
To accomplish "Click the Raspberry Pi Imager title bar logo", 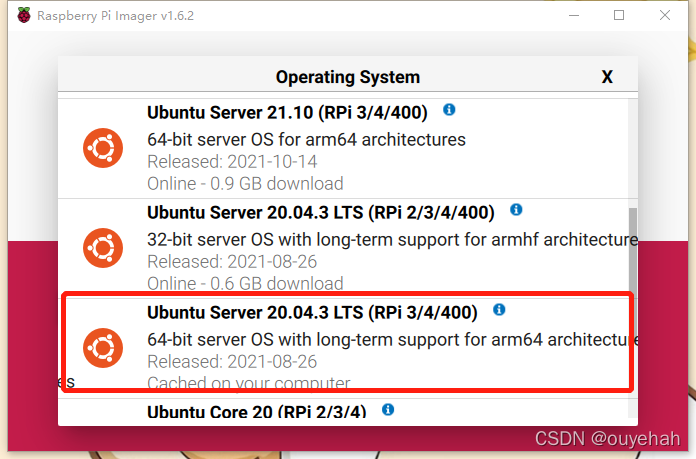I will (x=24, y=15).
